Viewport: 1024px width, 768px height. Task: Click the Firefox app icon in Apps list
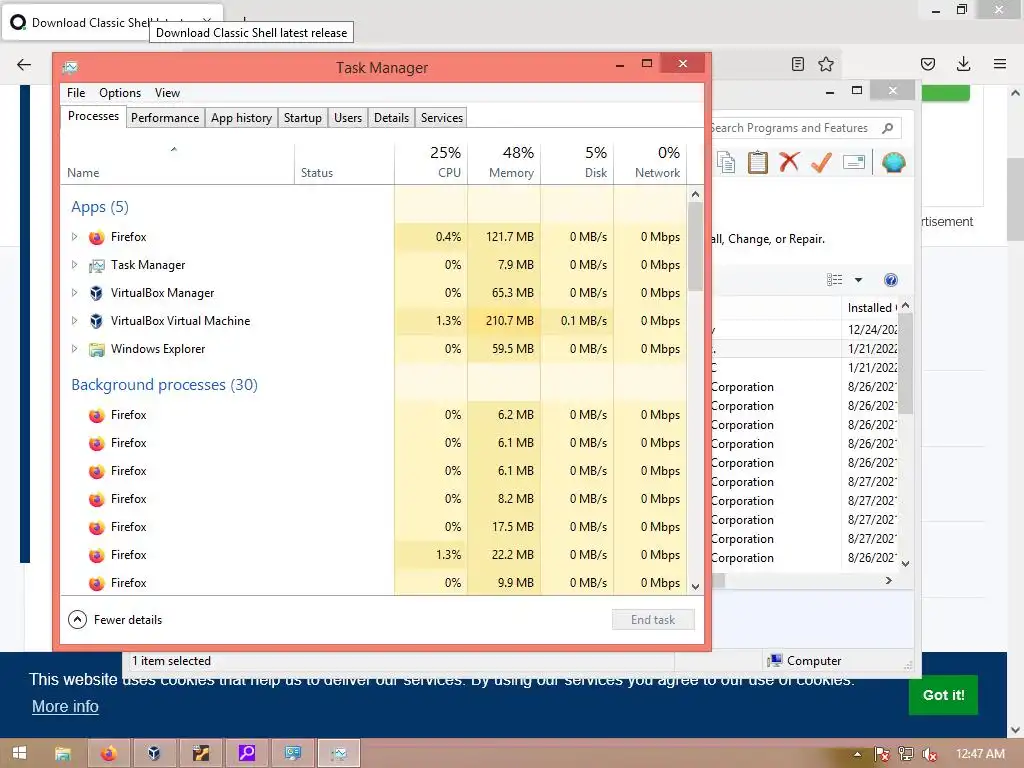97,237
